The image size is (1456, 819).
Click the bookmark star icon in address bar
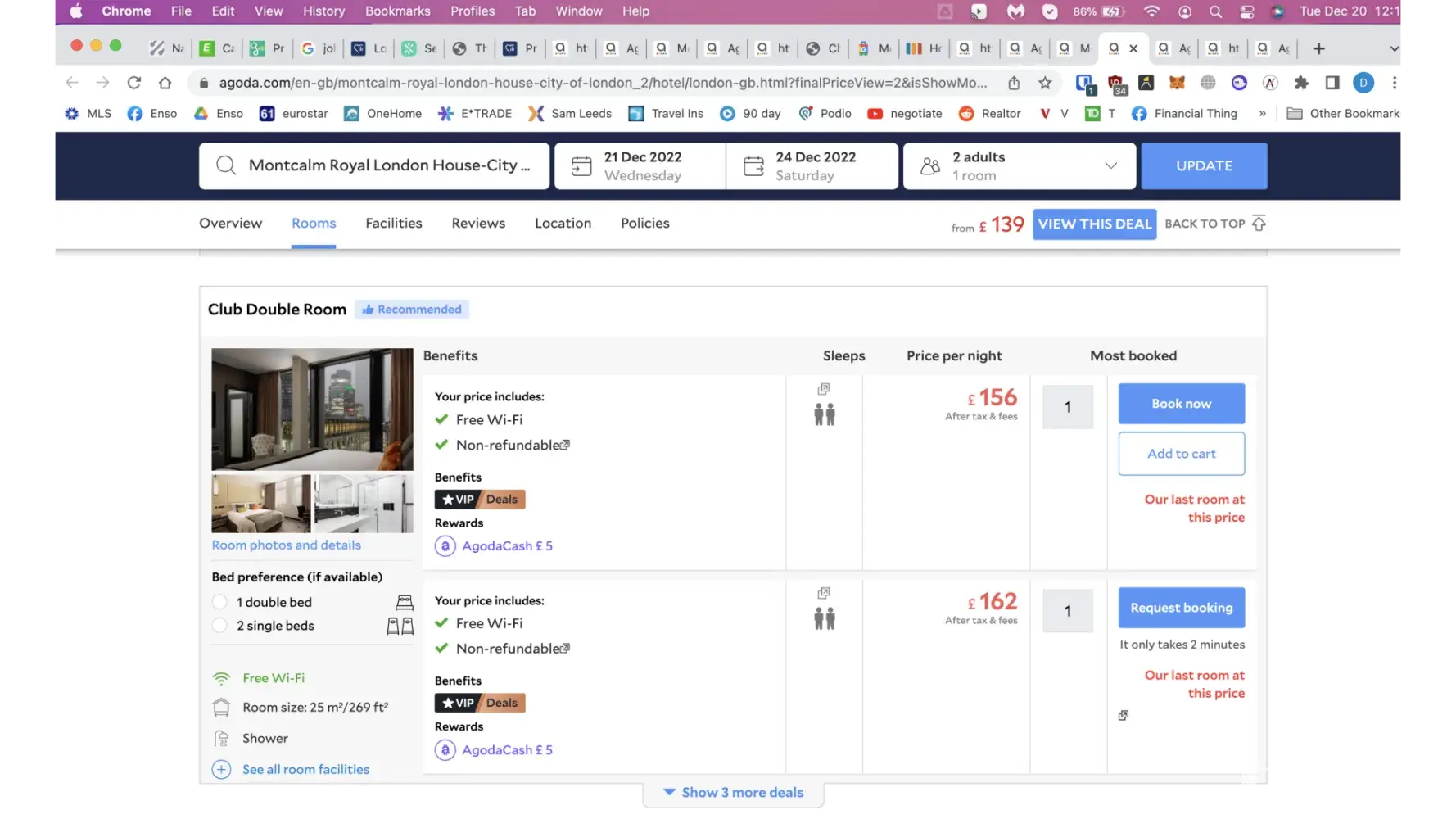coord(1045,83)
